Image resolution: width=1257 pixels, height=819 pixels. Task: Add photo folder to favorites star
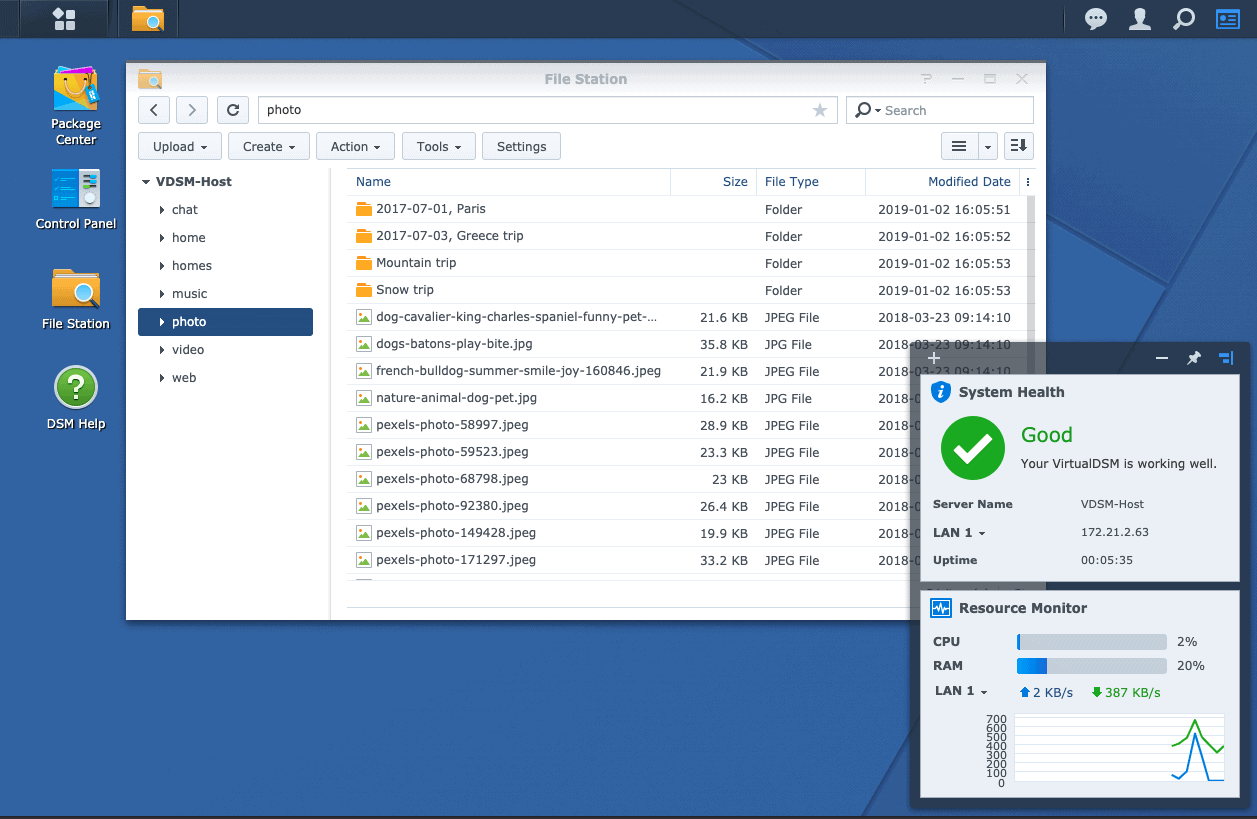(x=820, y=110)
